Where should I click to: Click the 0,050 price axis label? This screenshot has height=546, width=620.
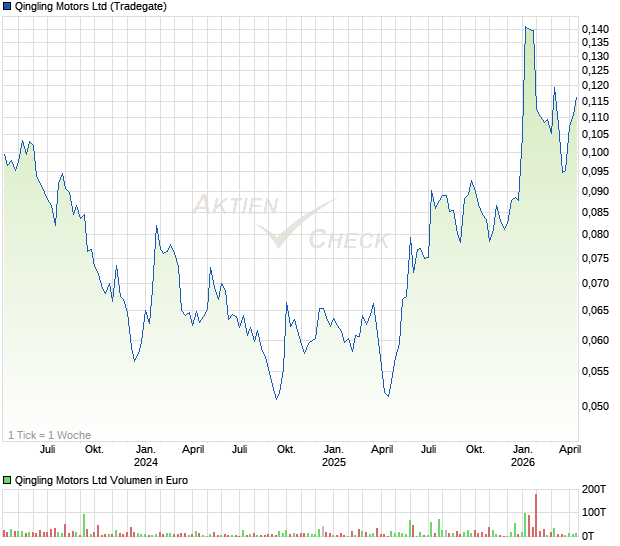(x=595, y=406)
